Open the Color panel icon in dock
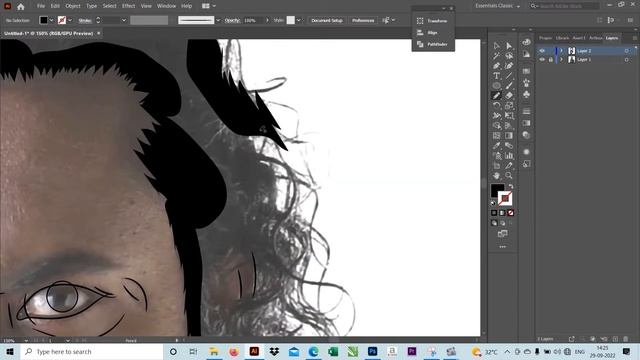This screenshot has width=640, height=360. 526,42
